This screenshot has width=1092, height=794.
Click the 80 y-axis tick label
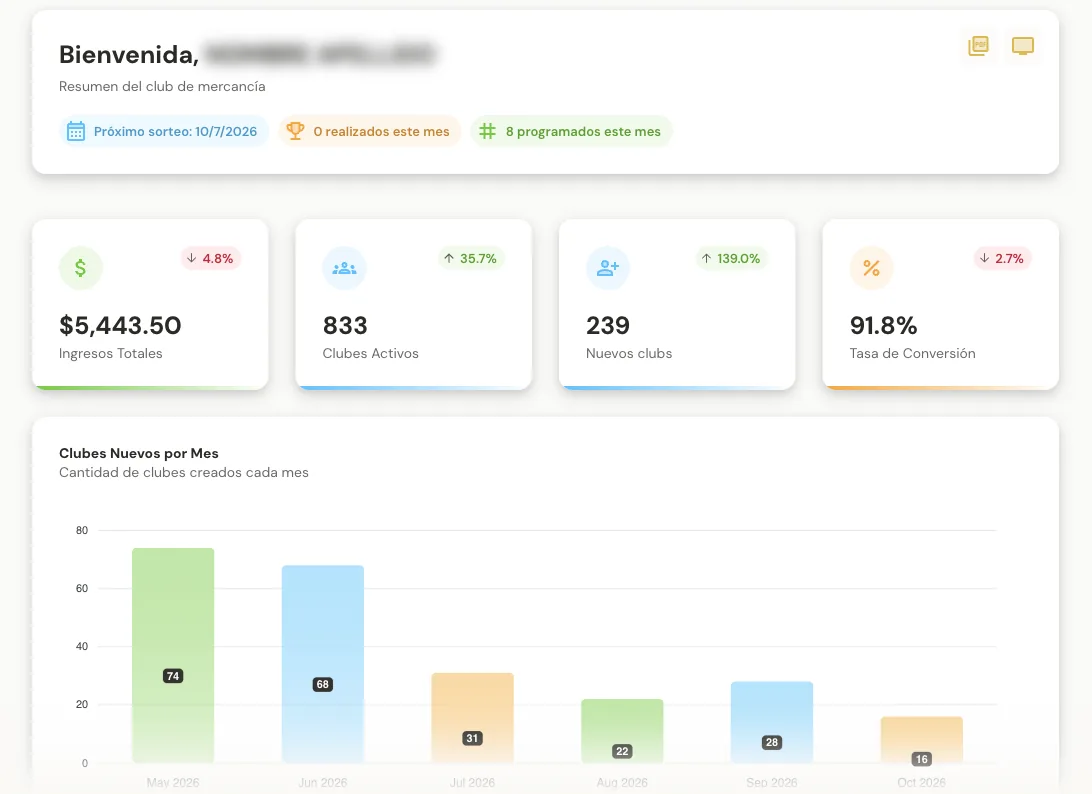82,531
